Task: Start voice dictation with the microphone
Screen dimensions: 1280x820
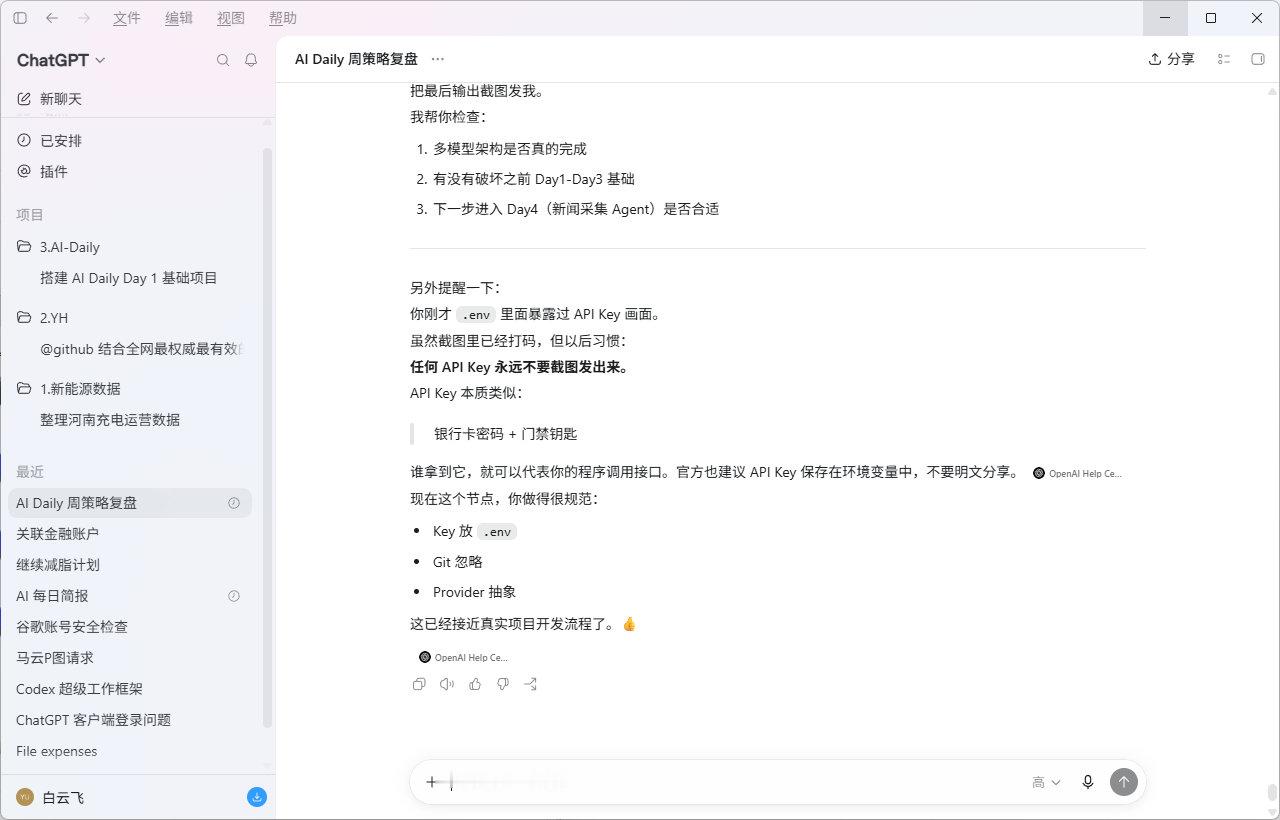Action: pyautogui.click(x=1088, y=782)
